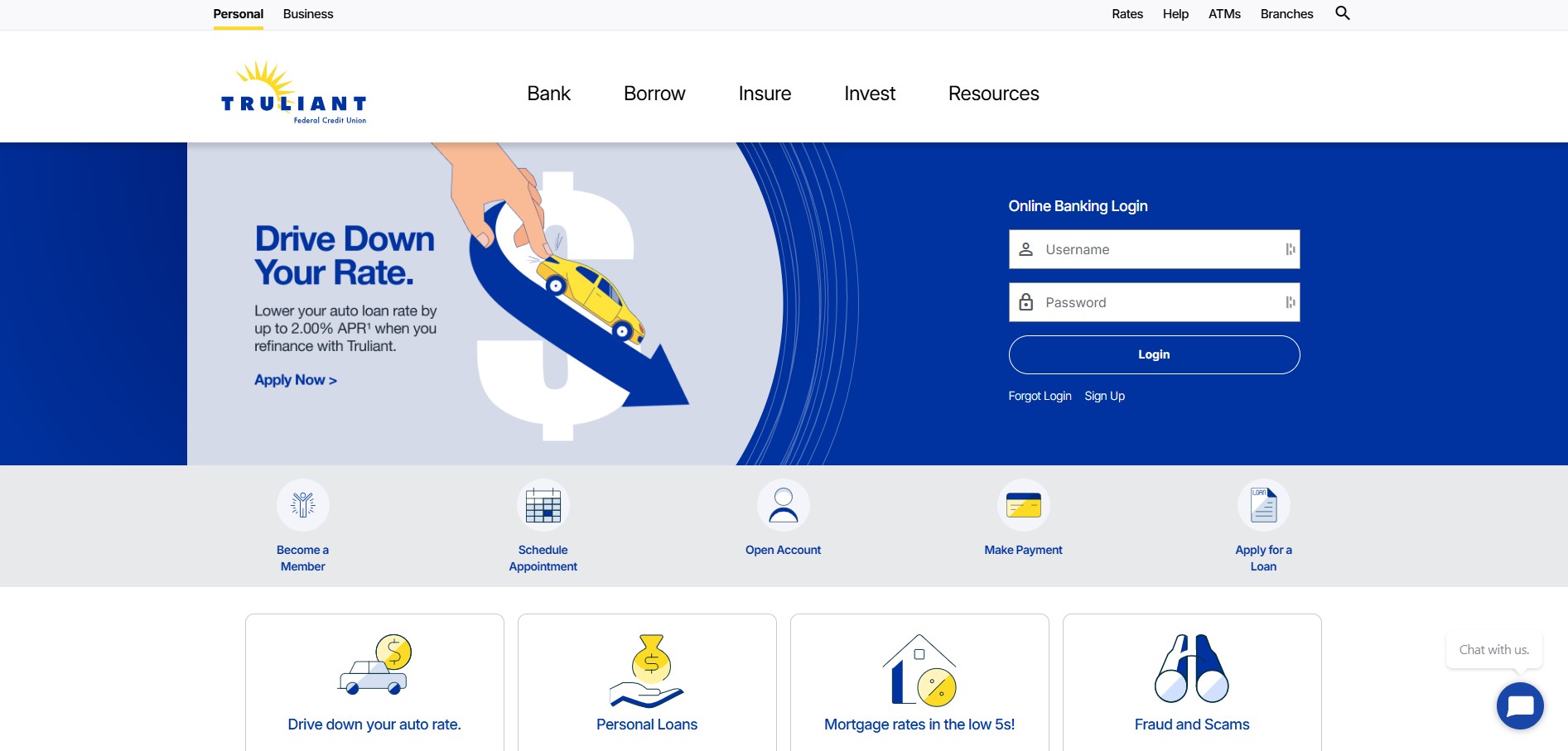Expand the Resources navigation item
This screenshot has height=751, width=1568.
click(993, 93)
